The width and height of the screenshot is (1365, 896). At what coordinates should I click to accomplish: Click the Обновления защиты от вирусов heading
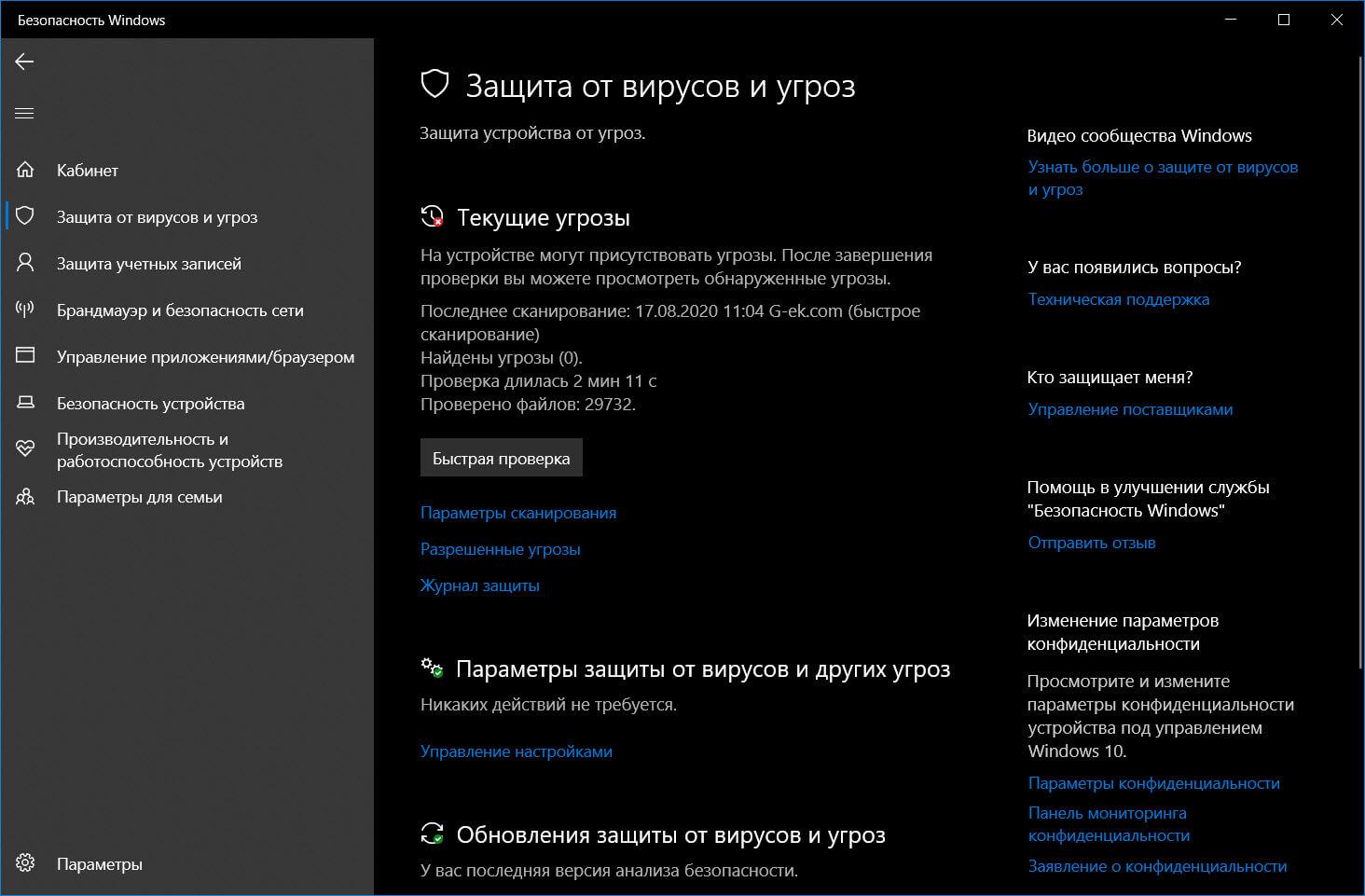pos(670,835)
